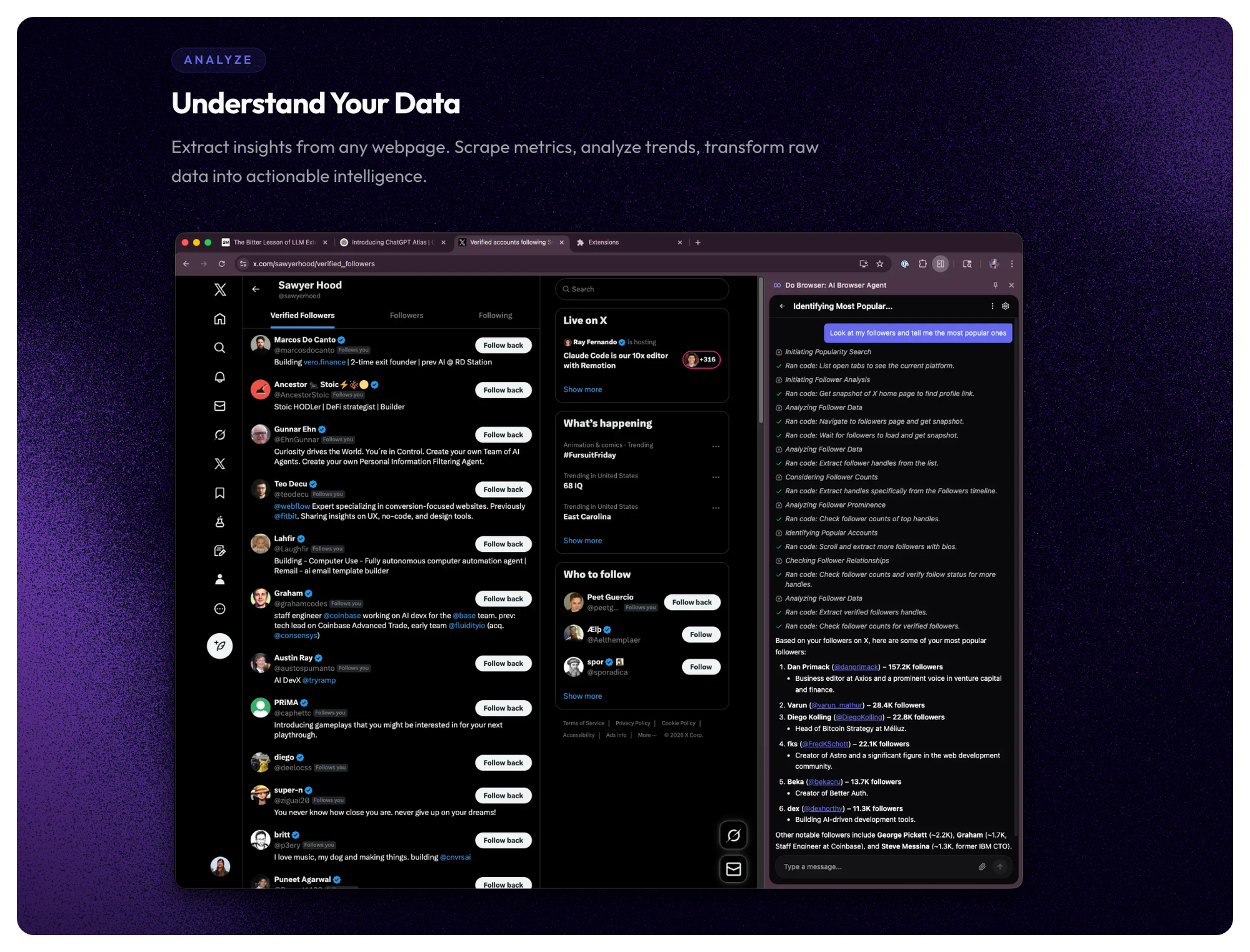This screenshot has width=1250, height=952.
Task: Bookmark page with the star icon
Action: [x=880, y=264]
